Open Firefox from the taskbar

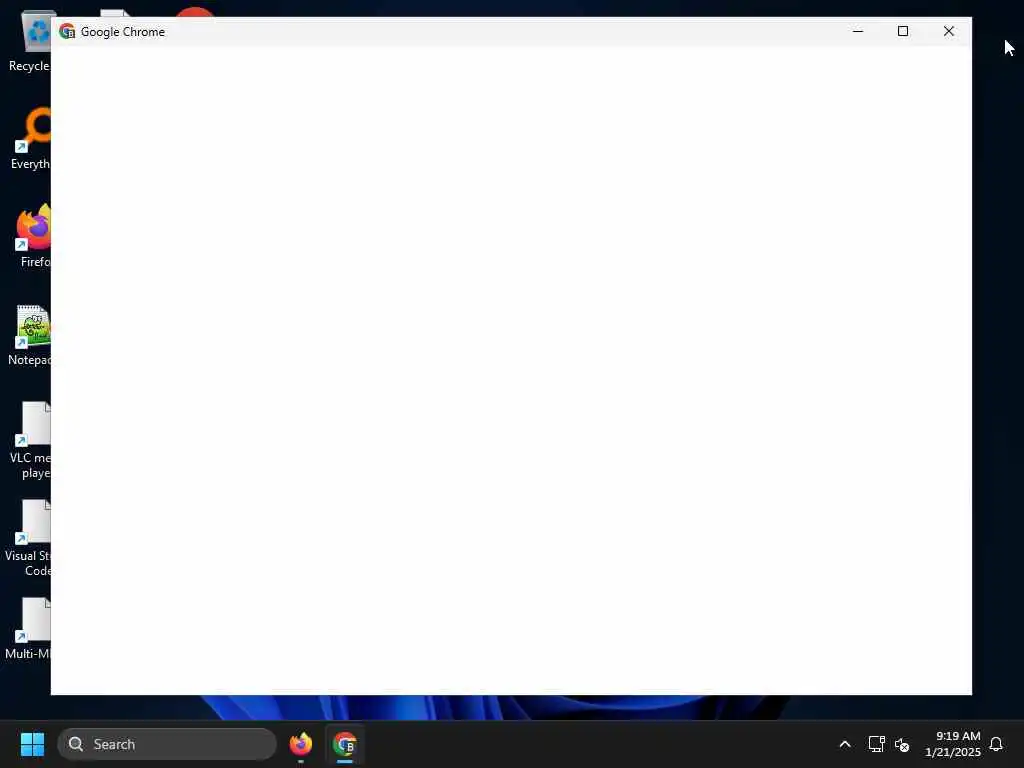point(301,744)
